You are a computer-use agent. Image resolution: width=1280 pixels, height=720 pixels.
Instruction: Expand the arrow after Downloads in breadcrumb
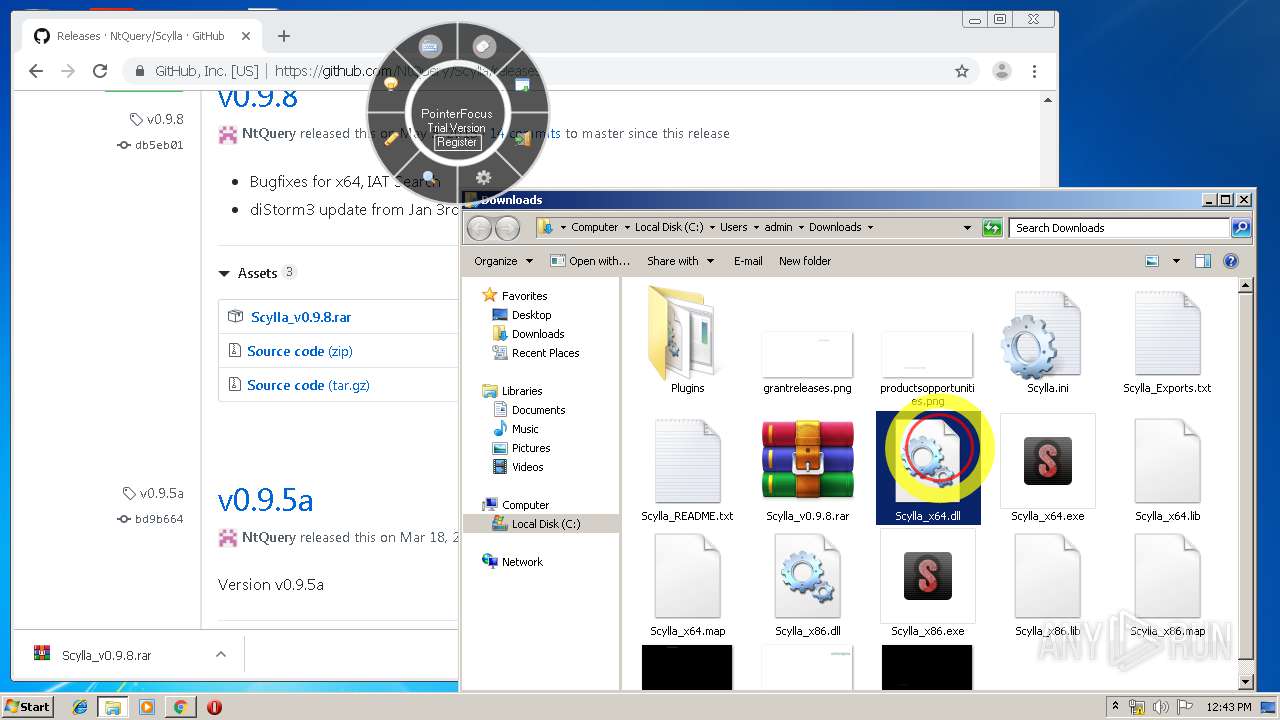click(x=870, y=227)
